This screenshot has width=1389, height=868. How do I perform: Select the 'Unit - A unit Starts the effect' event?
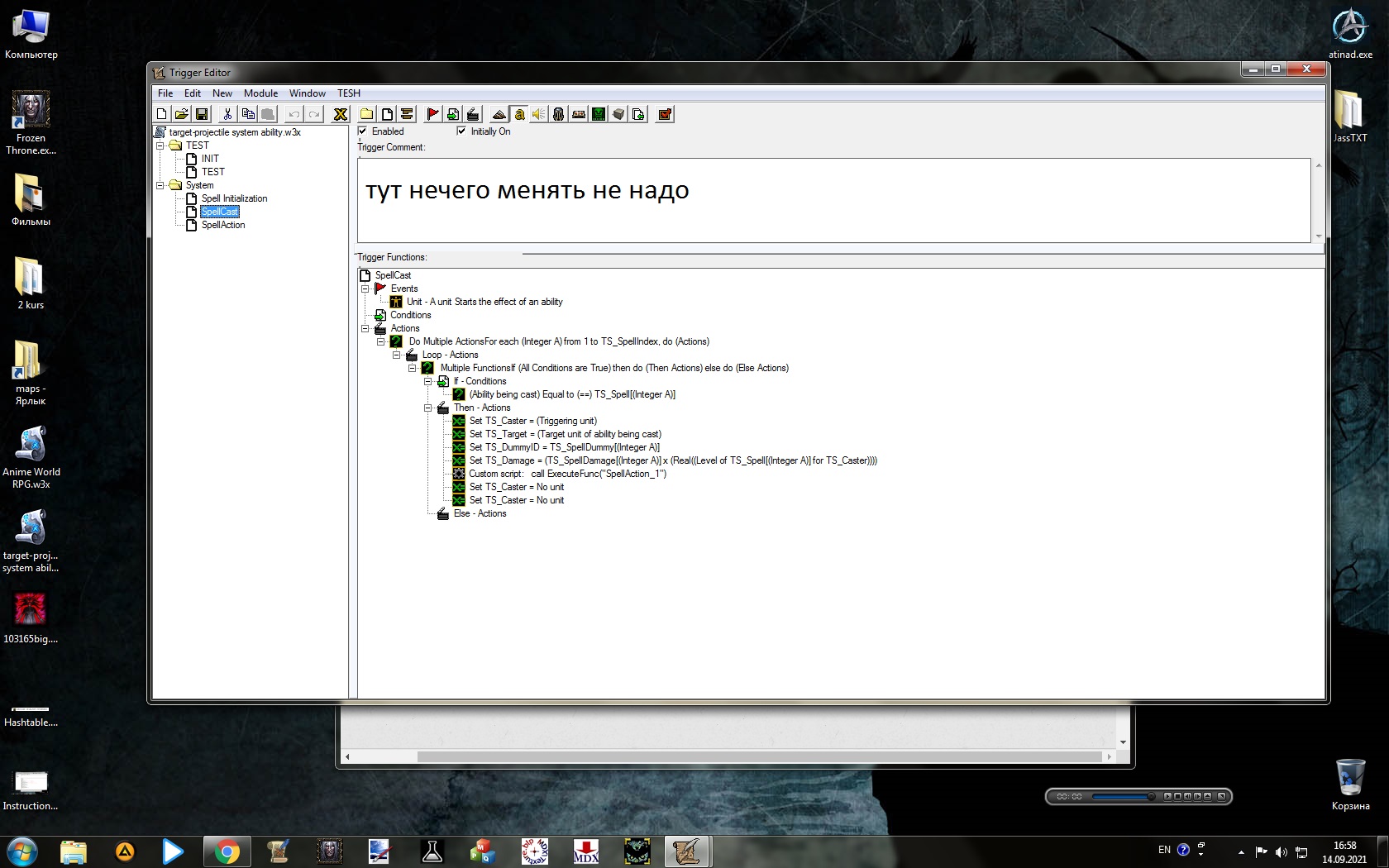pos(484,302)
